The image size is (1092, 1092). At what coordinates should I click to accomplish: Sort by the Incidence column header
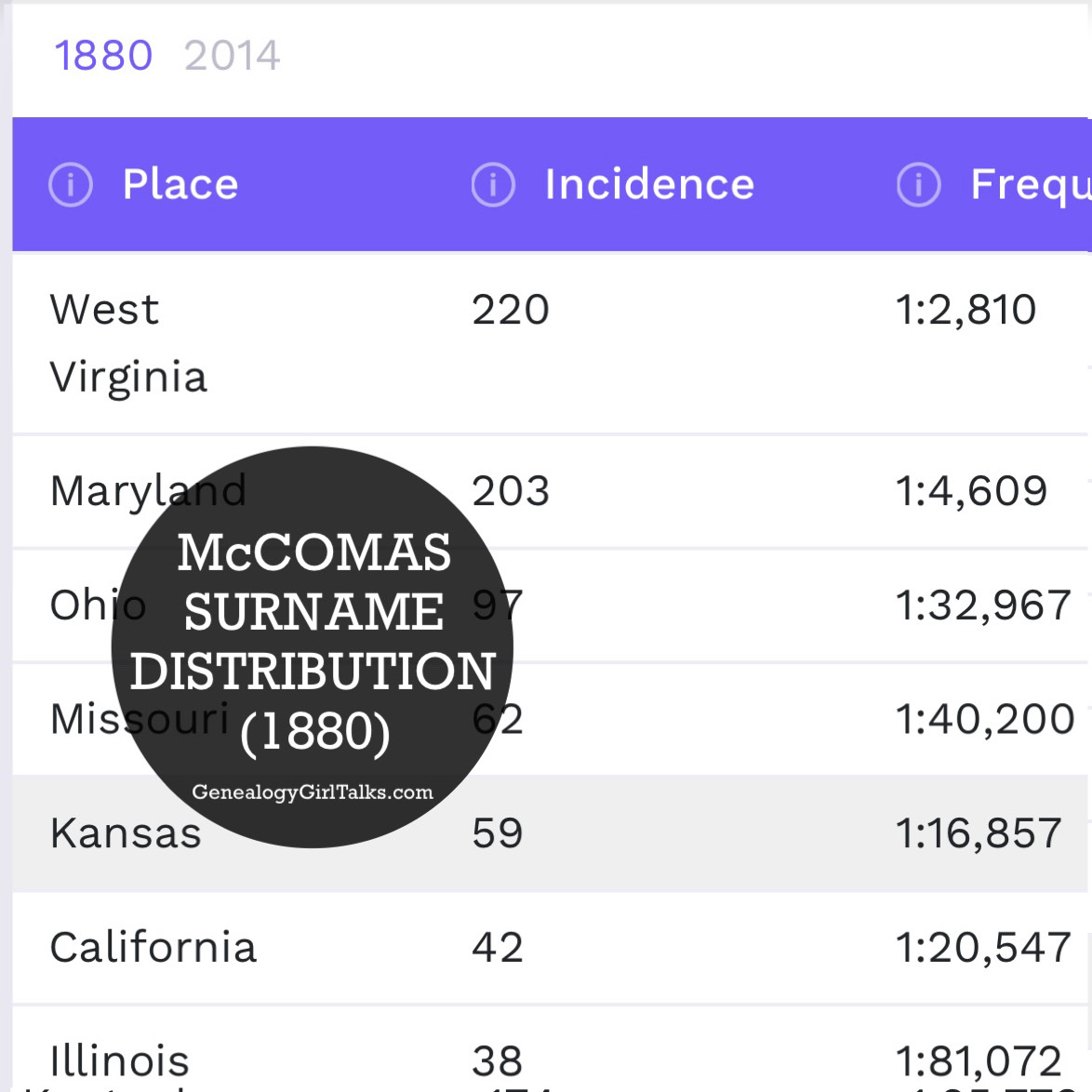pos(649,184)
